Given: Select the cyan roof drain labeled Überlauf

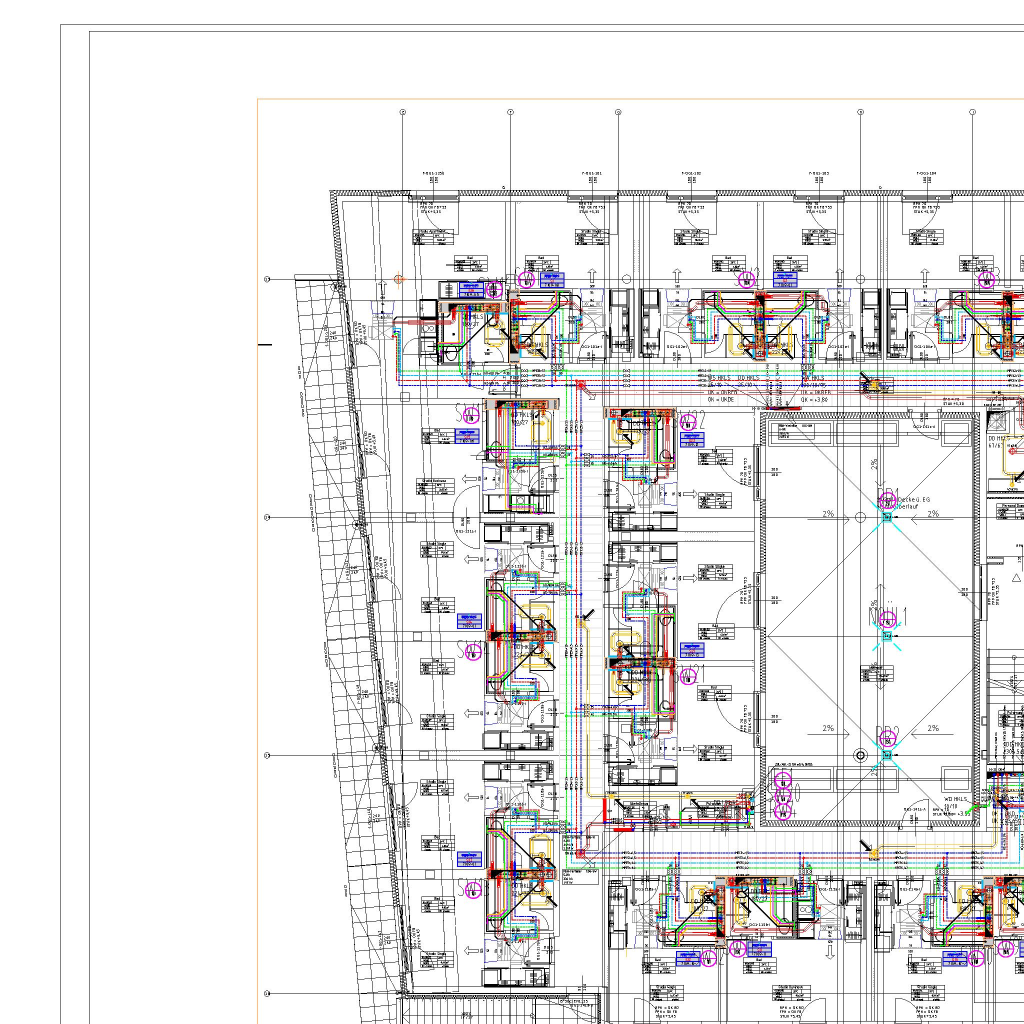Looking at the screenshot, I should coord(886,517).
